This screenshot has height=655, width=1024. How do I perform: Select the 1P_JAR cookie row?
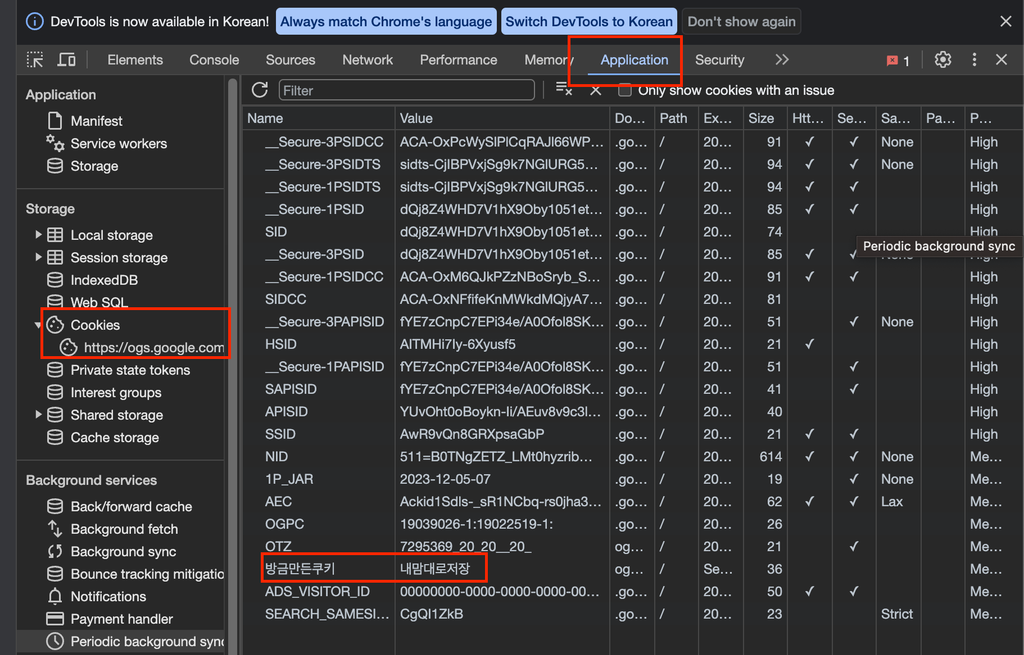(x=632, y=479)
